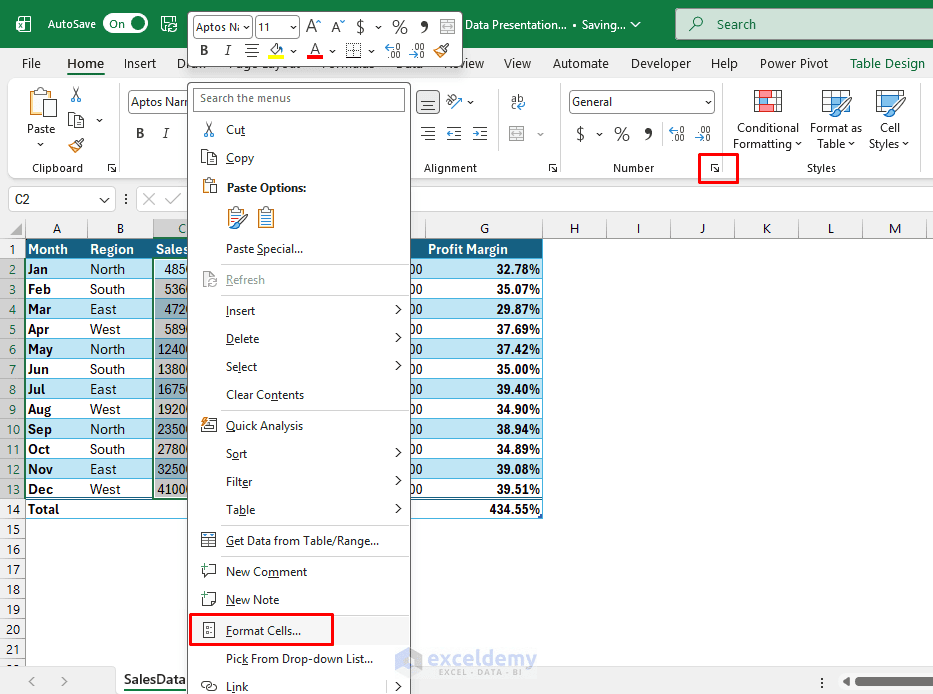The width and height of the screenshot is (933, 694).
Task: Click Increase Indent in ribbon
Action: pos(480,133)
